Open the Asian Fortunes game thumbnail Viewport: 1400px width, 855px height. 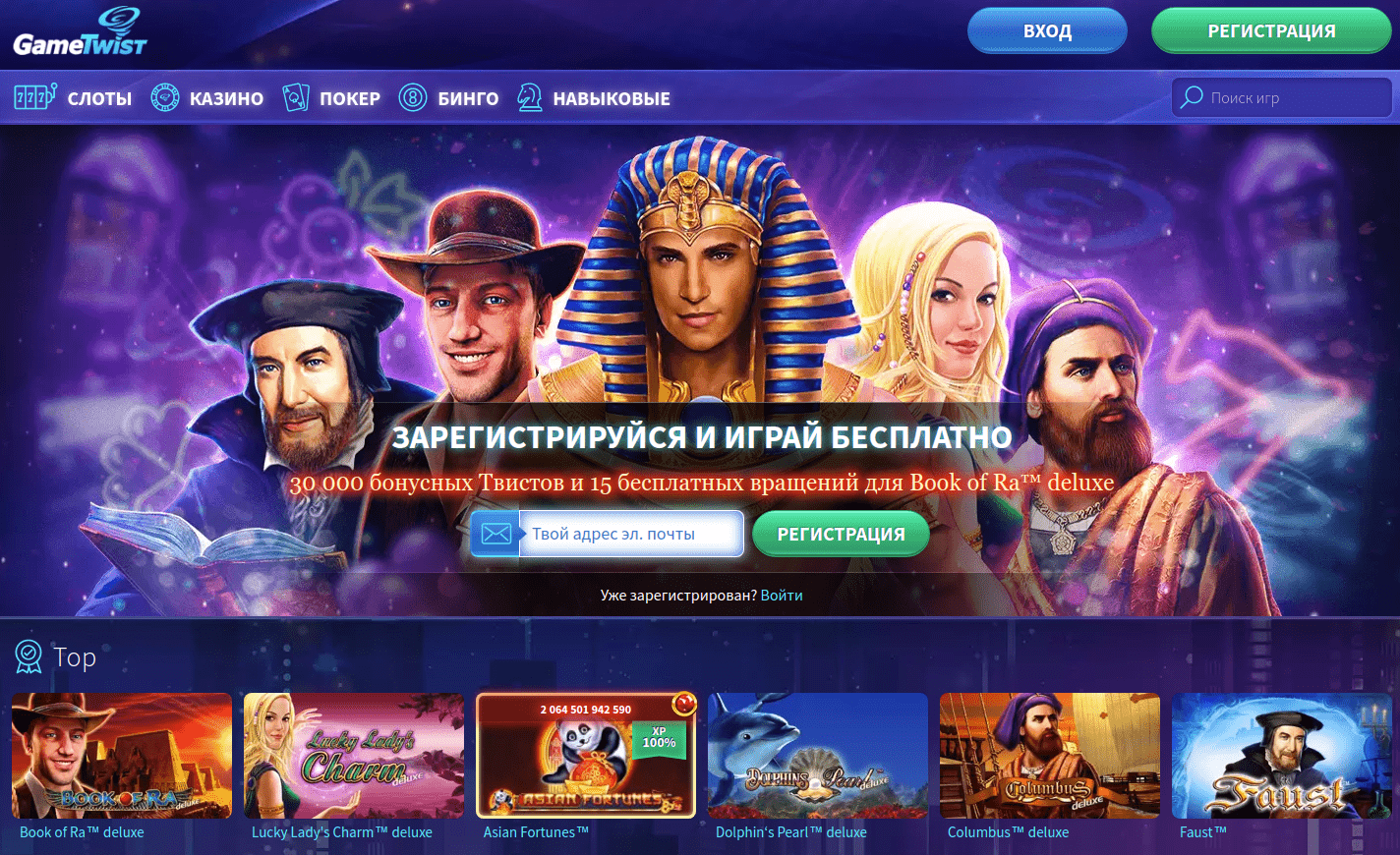pos(586,756)
